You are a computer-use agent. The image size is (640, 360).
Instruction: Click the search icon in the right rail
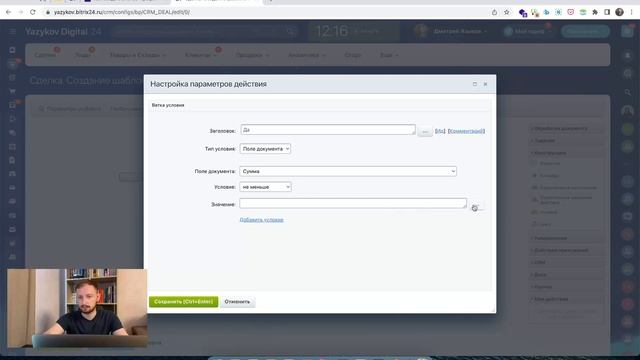coord(628,93)
